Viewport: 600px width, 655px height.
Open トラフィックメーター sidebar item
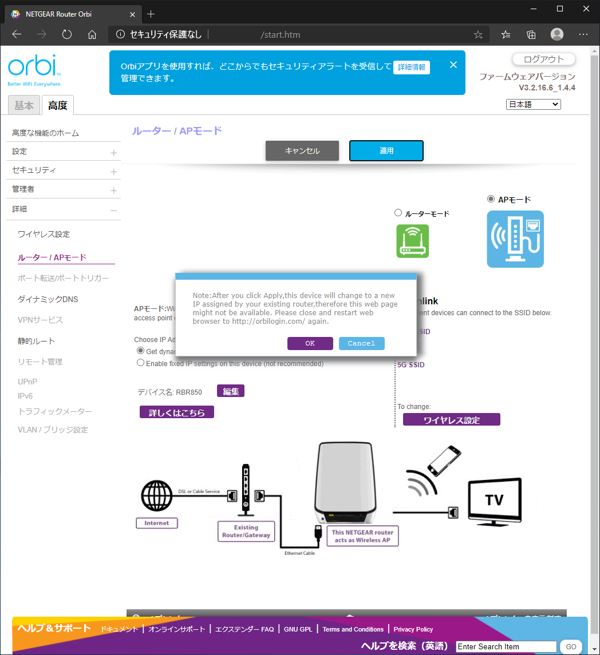pyautogui.click(x=55, y=411)
